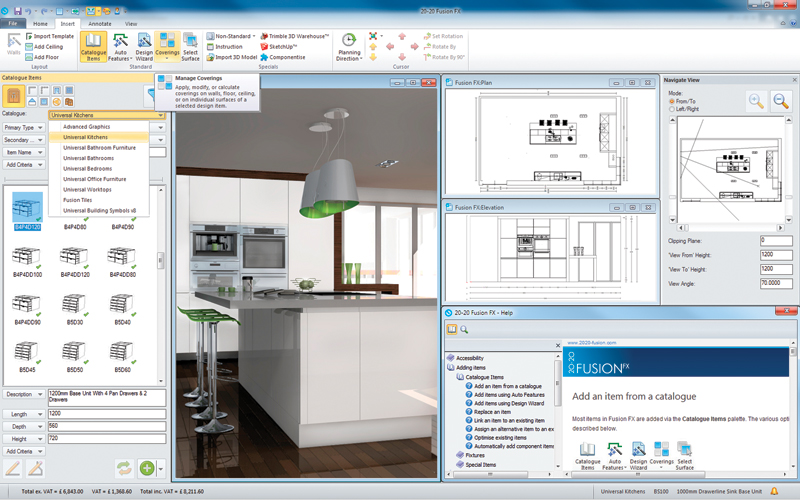
Task: Click the large orange cabinet category icon
Action: click(13, 96)
